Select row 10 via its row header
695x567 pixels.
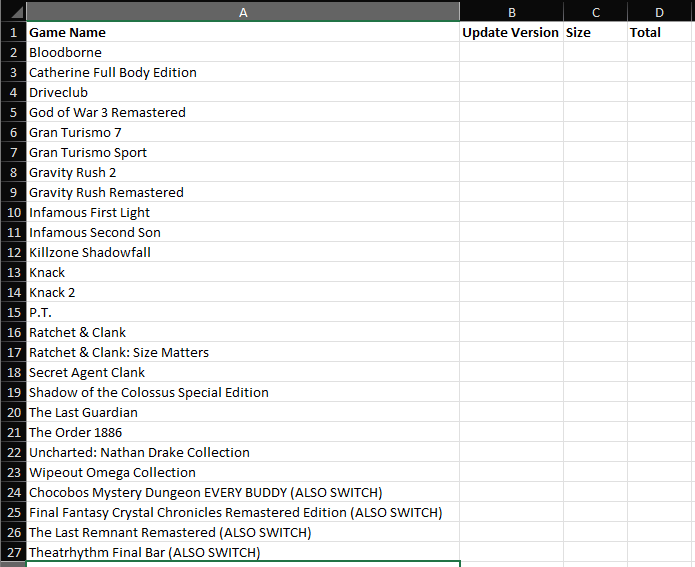click(x=13, y=212)
